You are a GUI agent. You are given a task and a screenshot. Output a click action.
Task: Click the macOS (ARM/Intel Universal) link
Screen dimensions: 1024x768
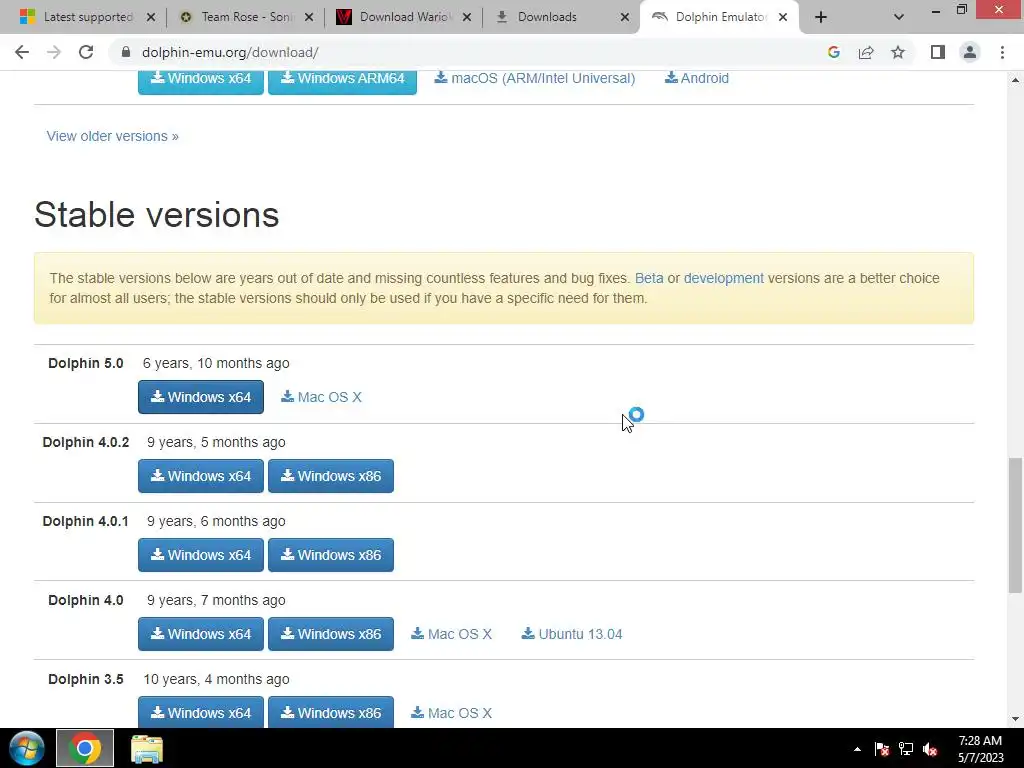(x=535, y=78)
